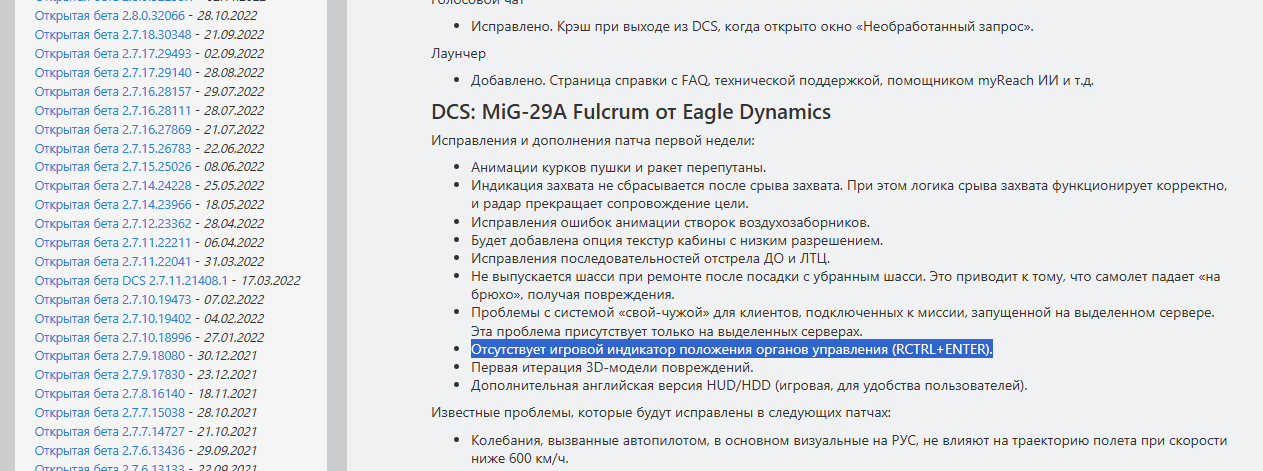Click the bullet Анимации курков пушки и ракет перепутаны

[x=618, y=167]
